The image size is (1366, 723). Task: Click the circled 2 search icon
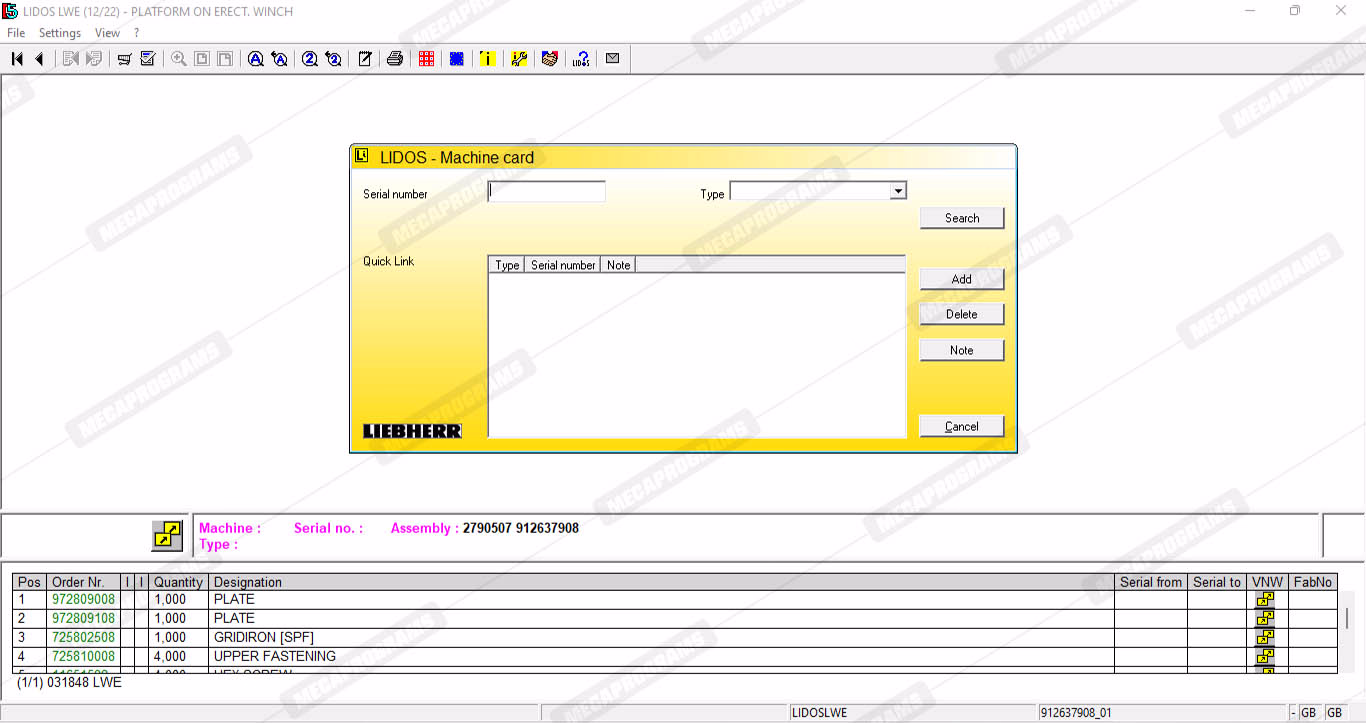[310, 59]
